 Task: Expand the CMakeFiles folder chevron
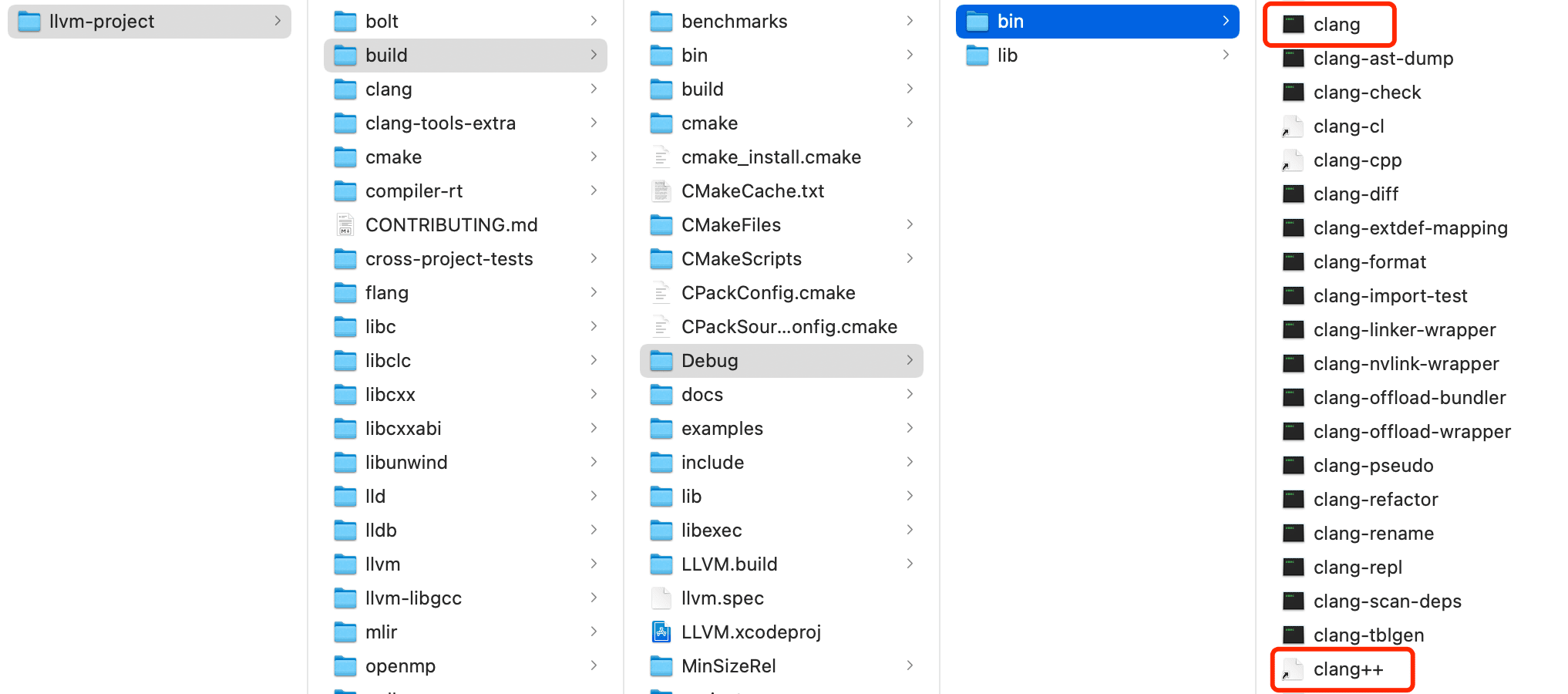(910, 225)
